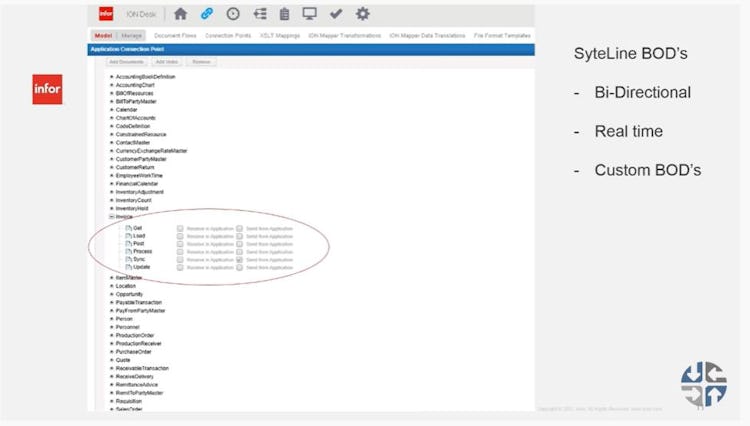The image size is (750, 426).
Task: Select the CodeDefinition tree item
Action: click(133, 126)
